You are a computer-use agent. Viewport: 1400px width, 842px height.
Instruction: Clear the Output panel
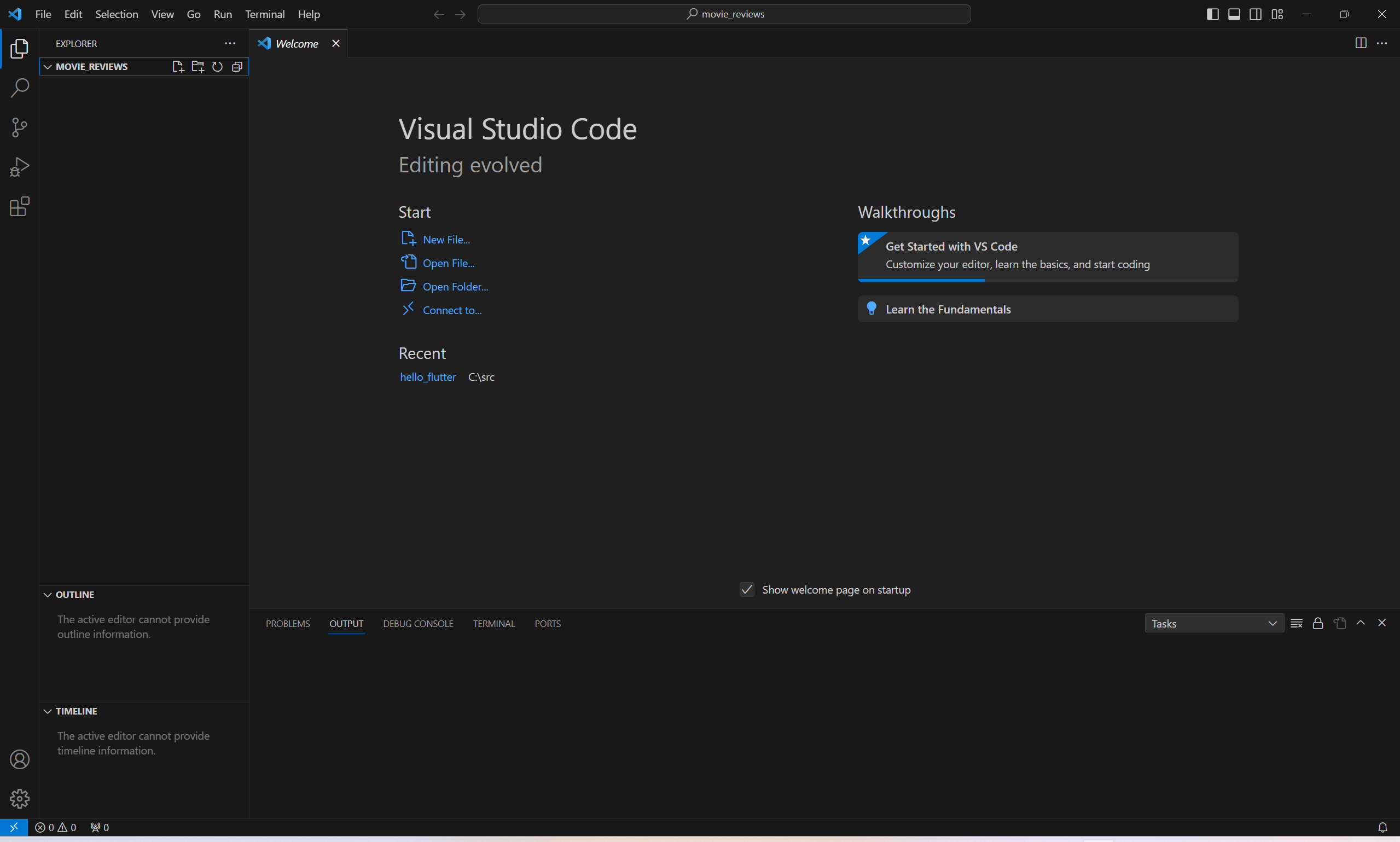click(1296, 623)
